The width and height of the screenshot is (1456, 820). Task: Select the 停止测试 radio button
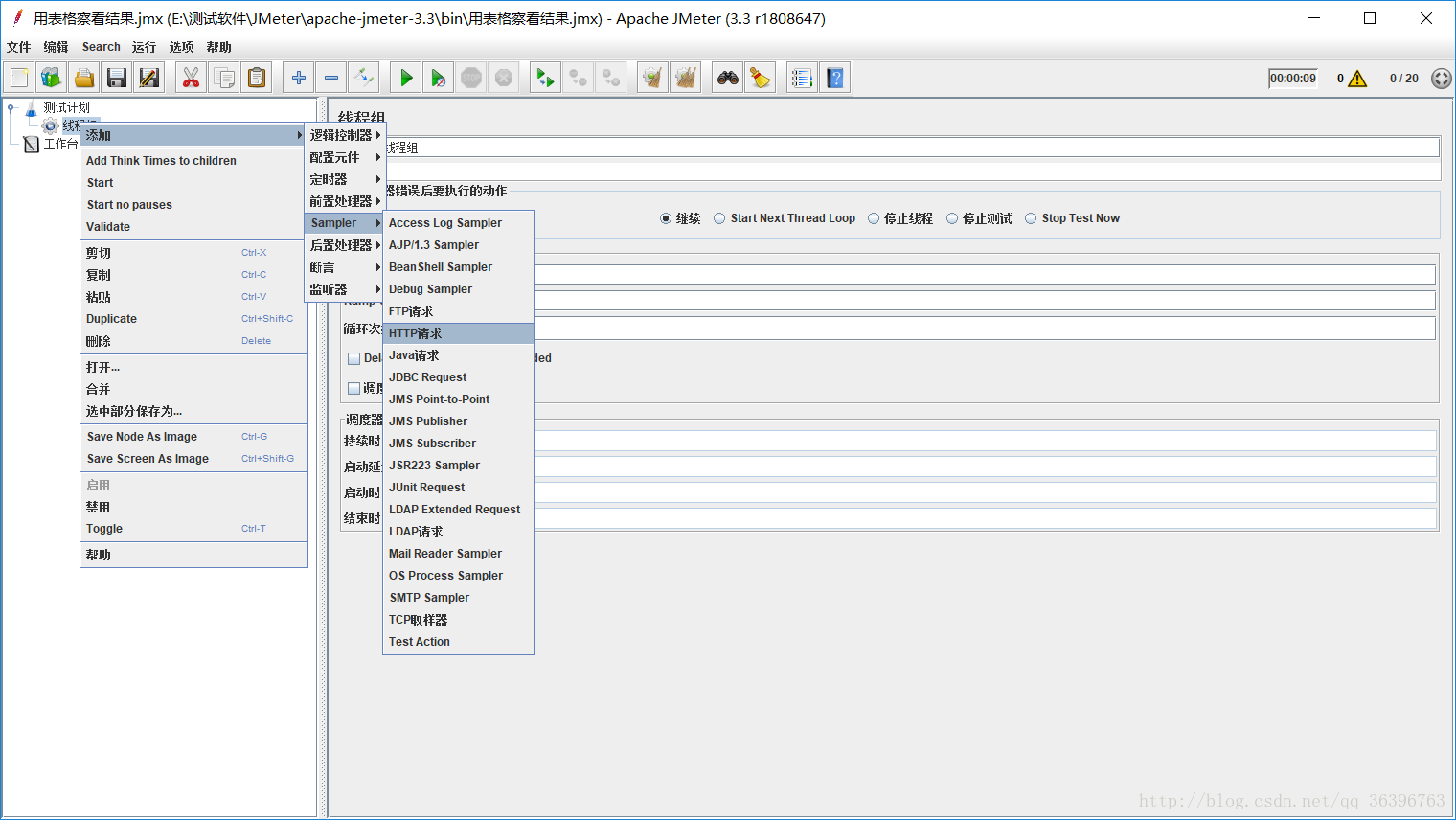pyautogui.click(x=952, y=218)
